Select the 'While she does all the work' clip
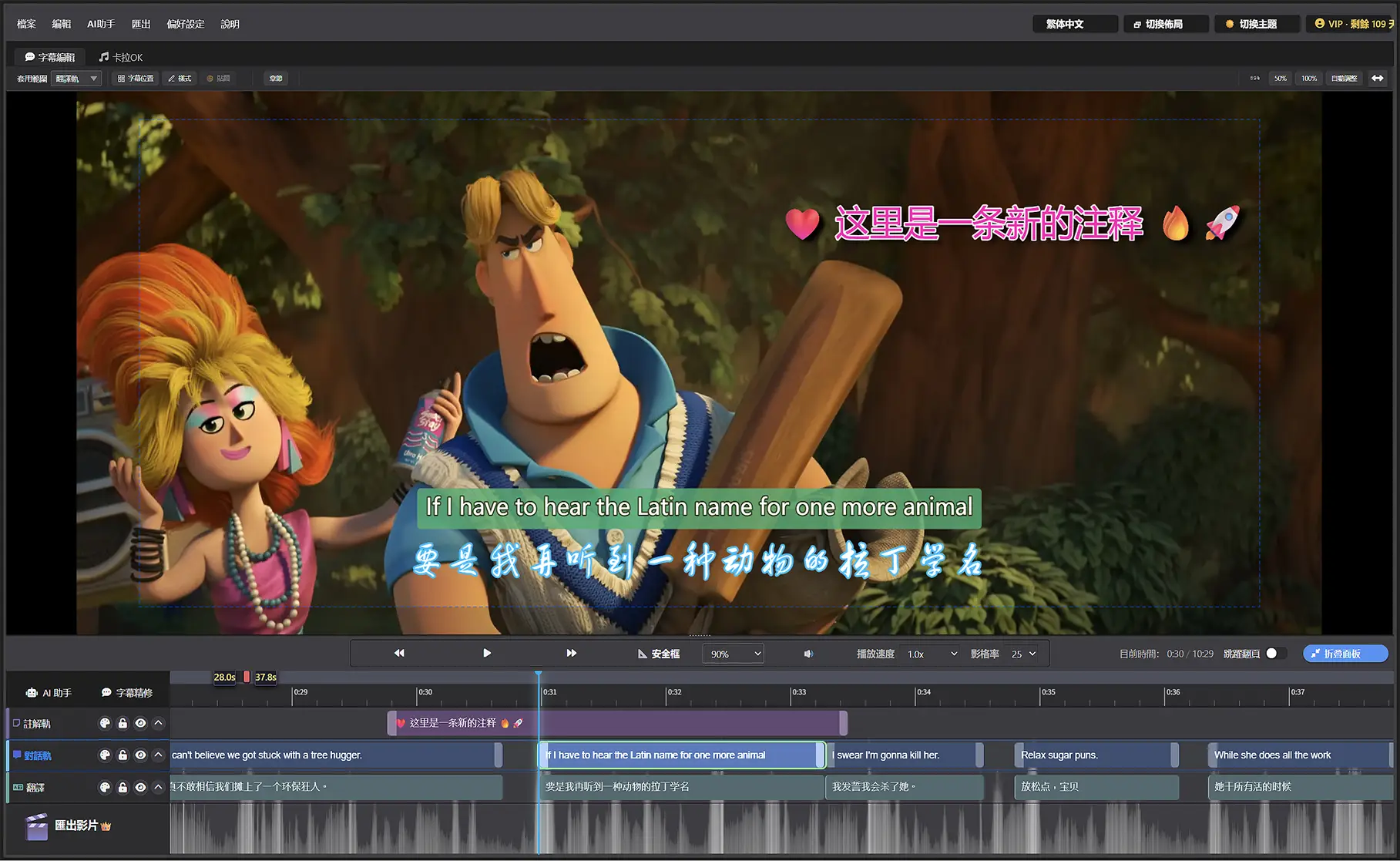Image resolution: width=1400 pixels, height=861 pixels. pyautogui.click(x=1301, y=755)
